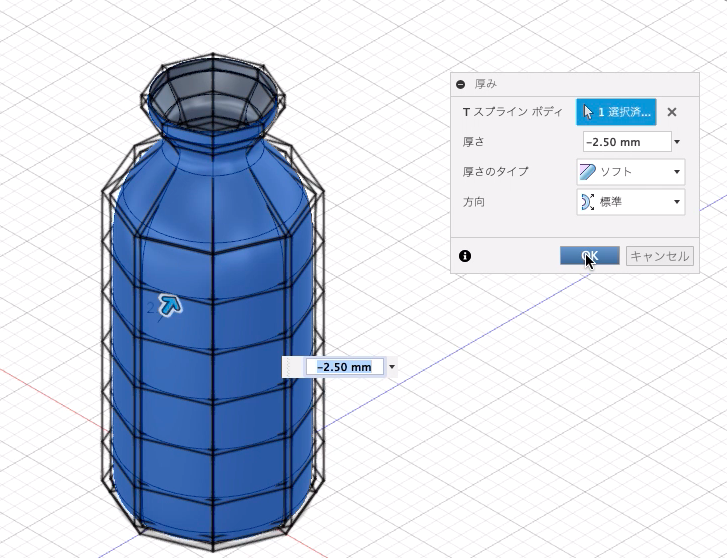Open the 厚さ value dropdown arrow

click(677, 141)
